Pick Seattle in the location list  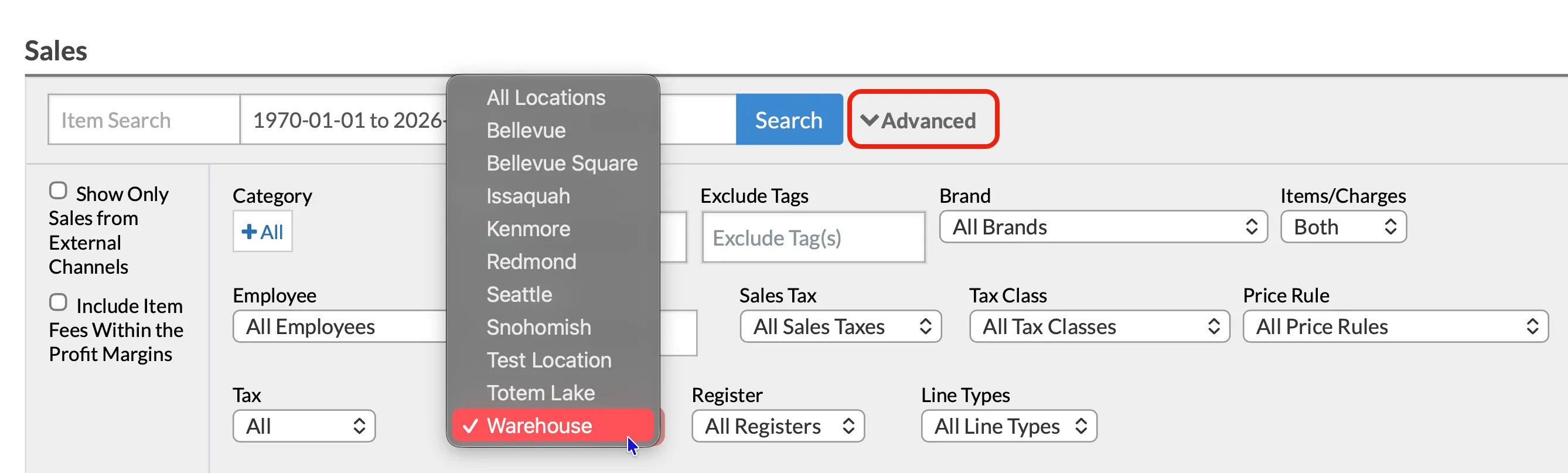[x=553, y=295]
